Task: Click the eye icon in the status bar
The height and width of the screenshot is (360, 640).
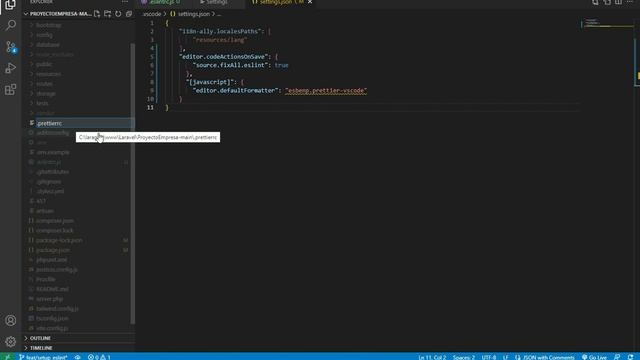Action: click(78, 357)
